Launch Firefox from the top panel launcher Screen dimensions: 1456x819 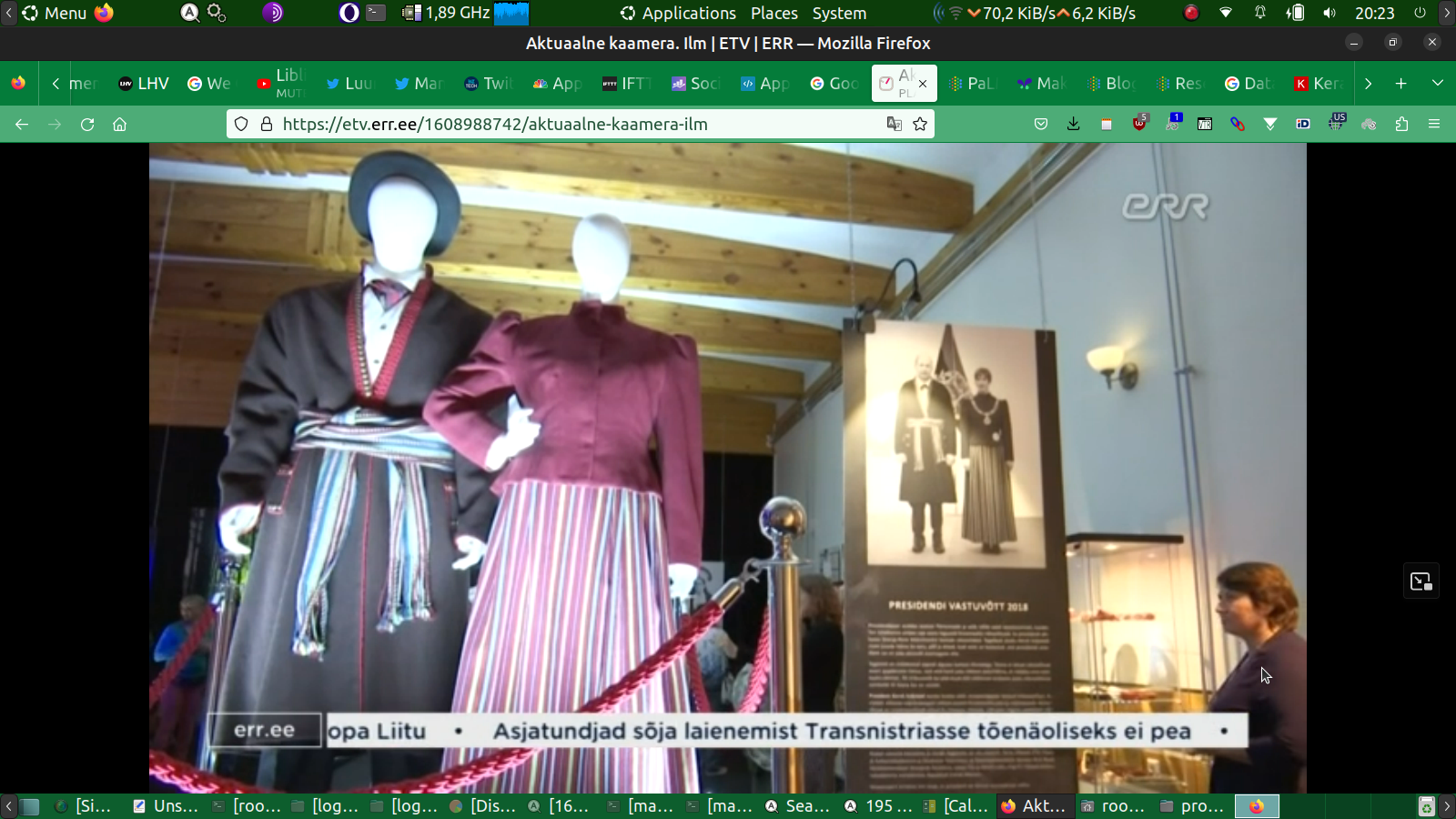tap(104, 13)
